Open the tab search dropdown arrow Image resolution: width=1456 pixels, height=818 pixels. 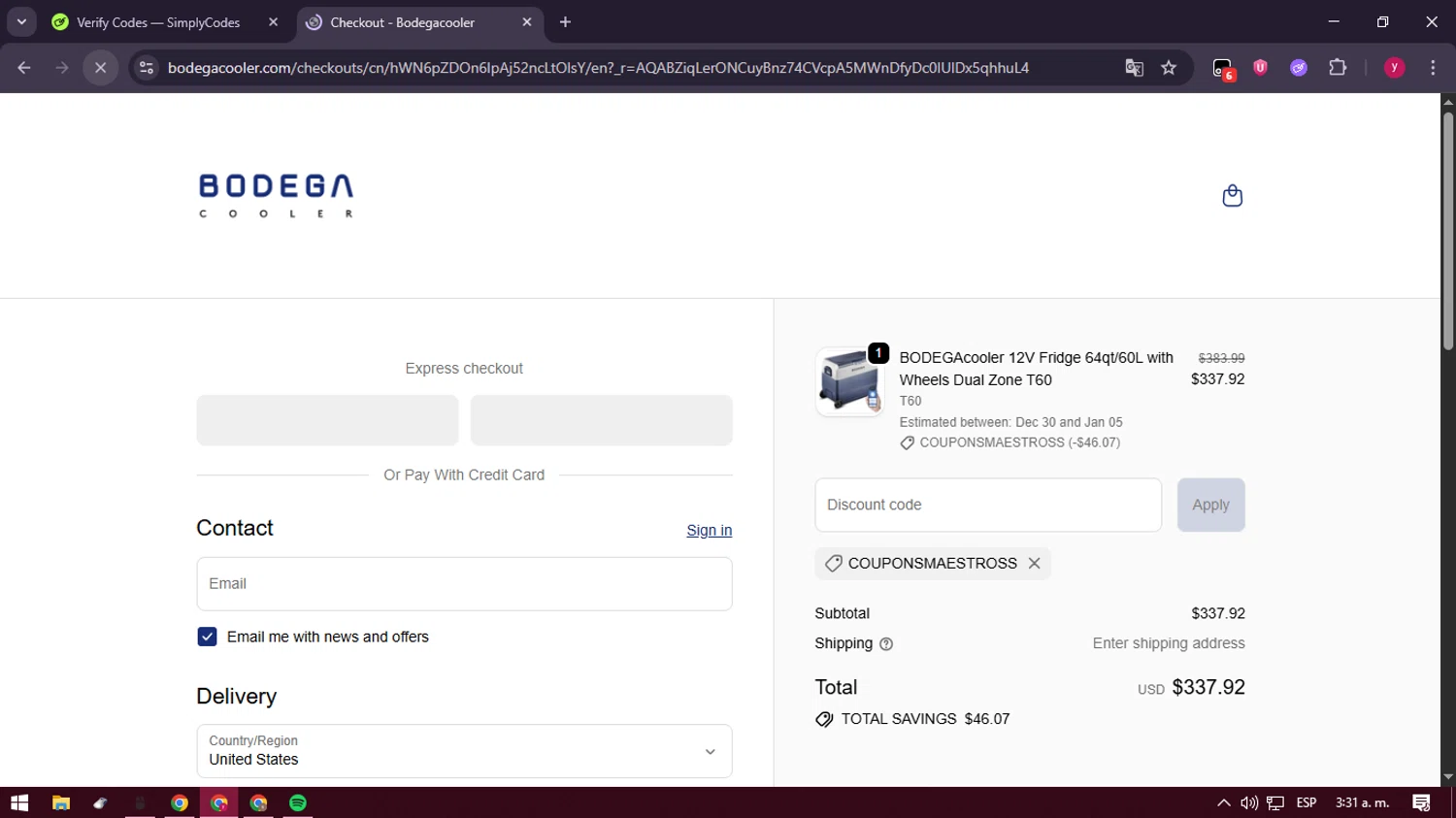pyautogui.click(x=21, y=22)
